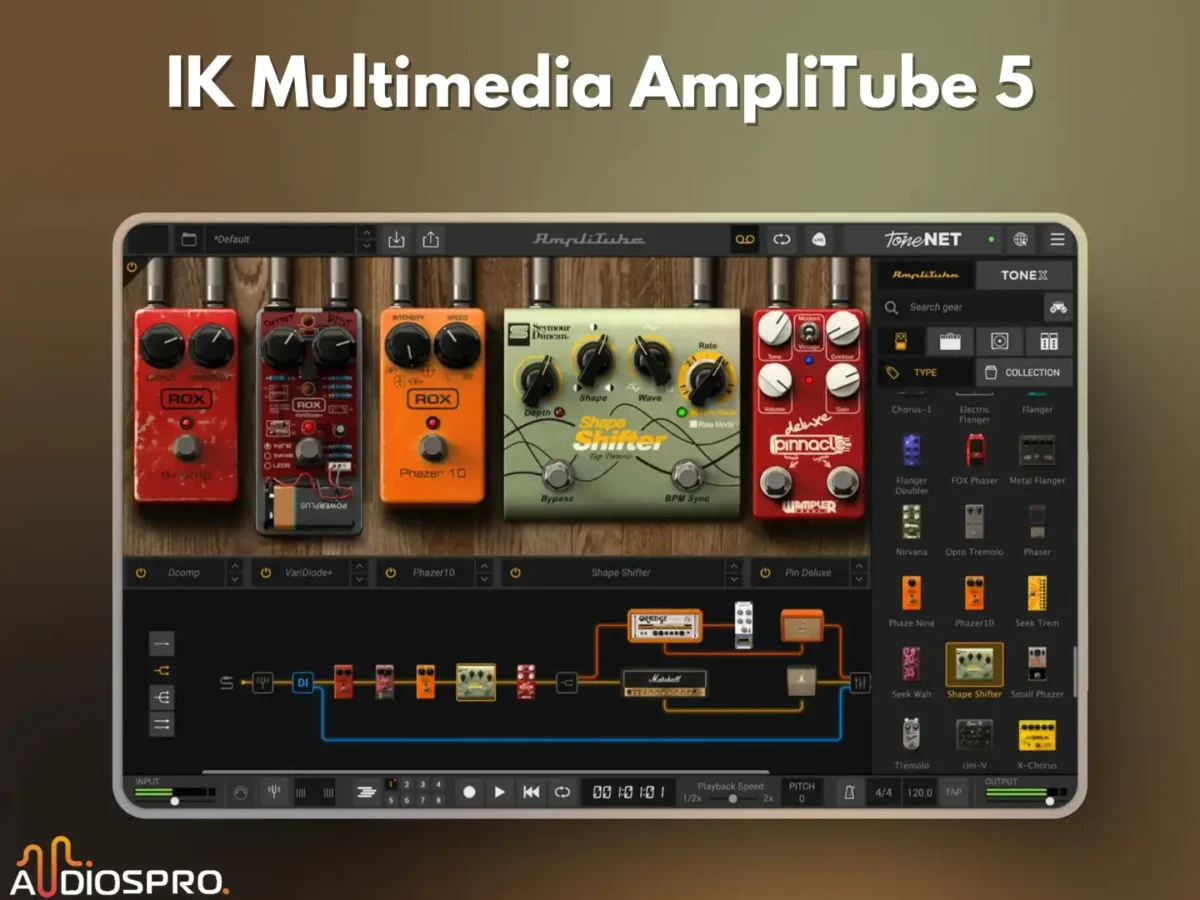Click the splitter block before the amps

point(566,683)
